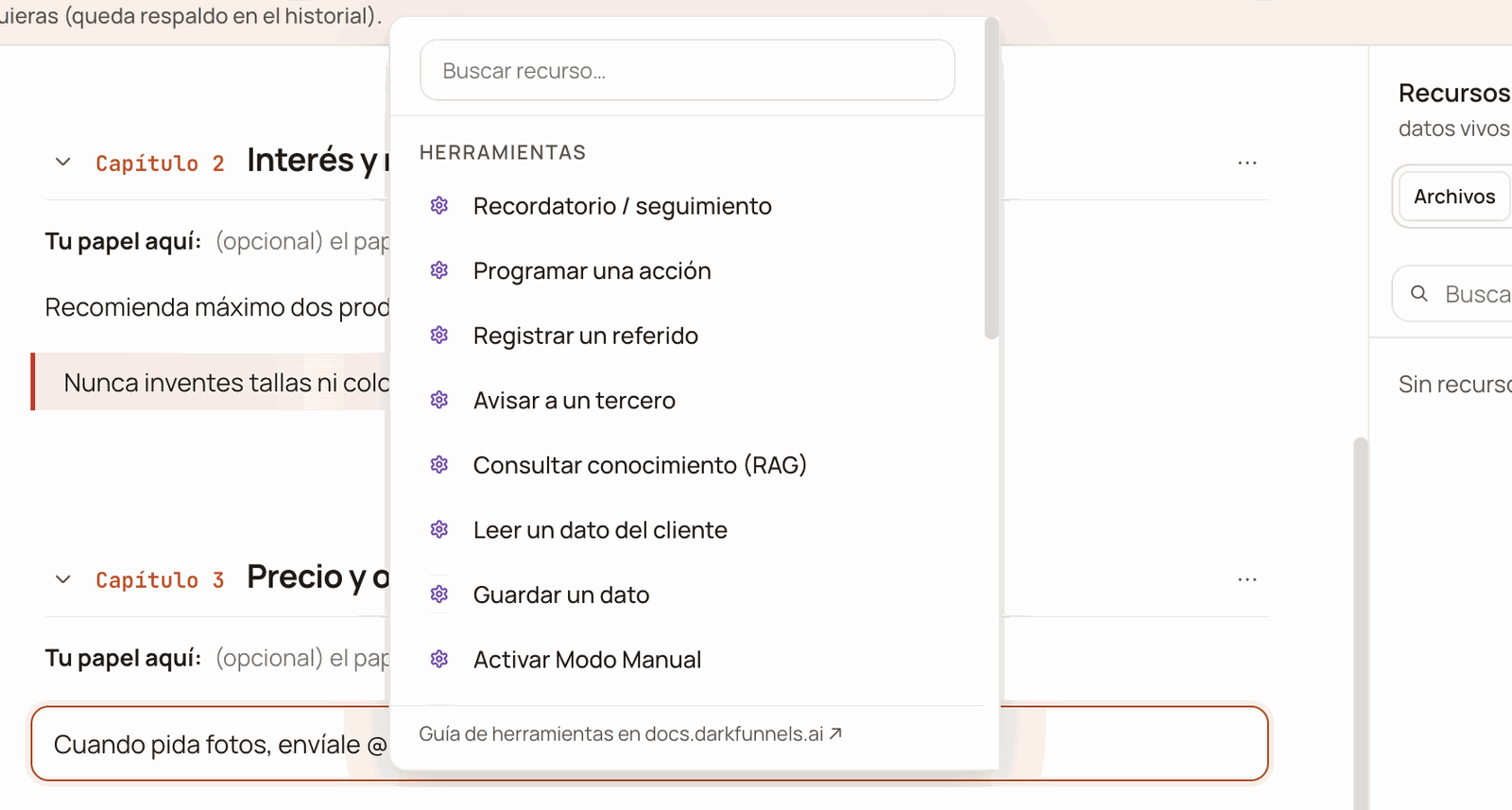Select Recordatorio / seguimiento tool

687,206
